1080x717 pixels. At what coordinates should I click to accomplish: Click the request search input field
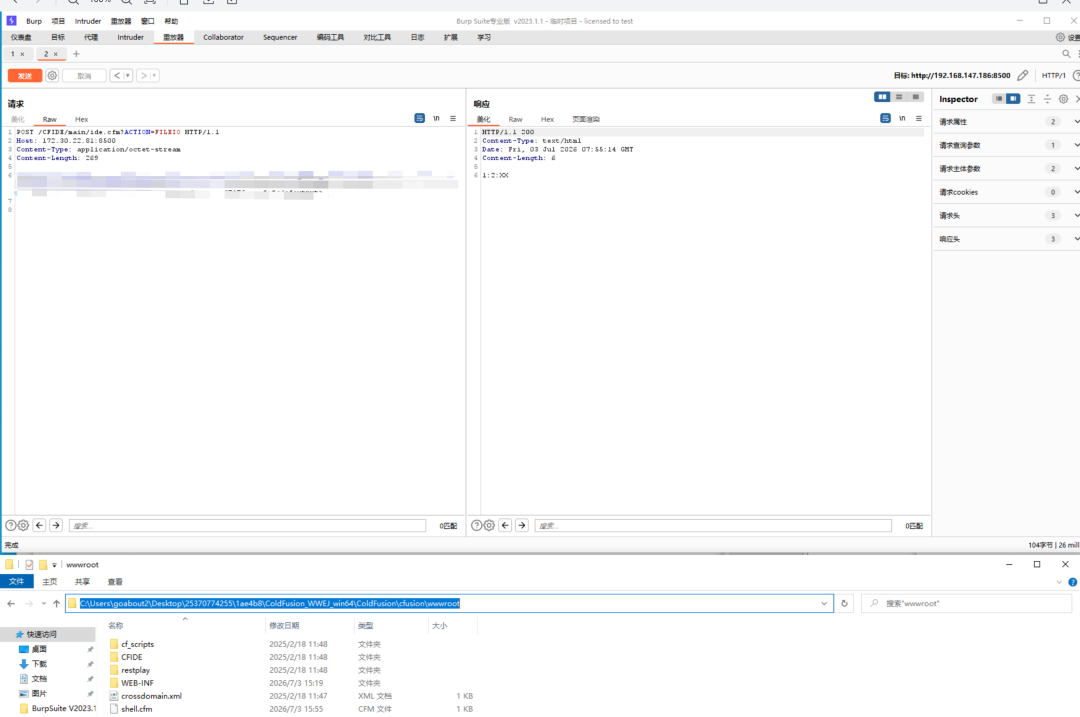coord(247,526)
